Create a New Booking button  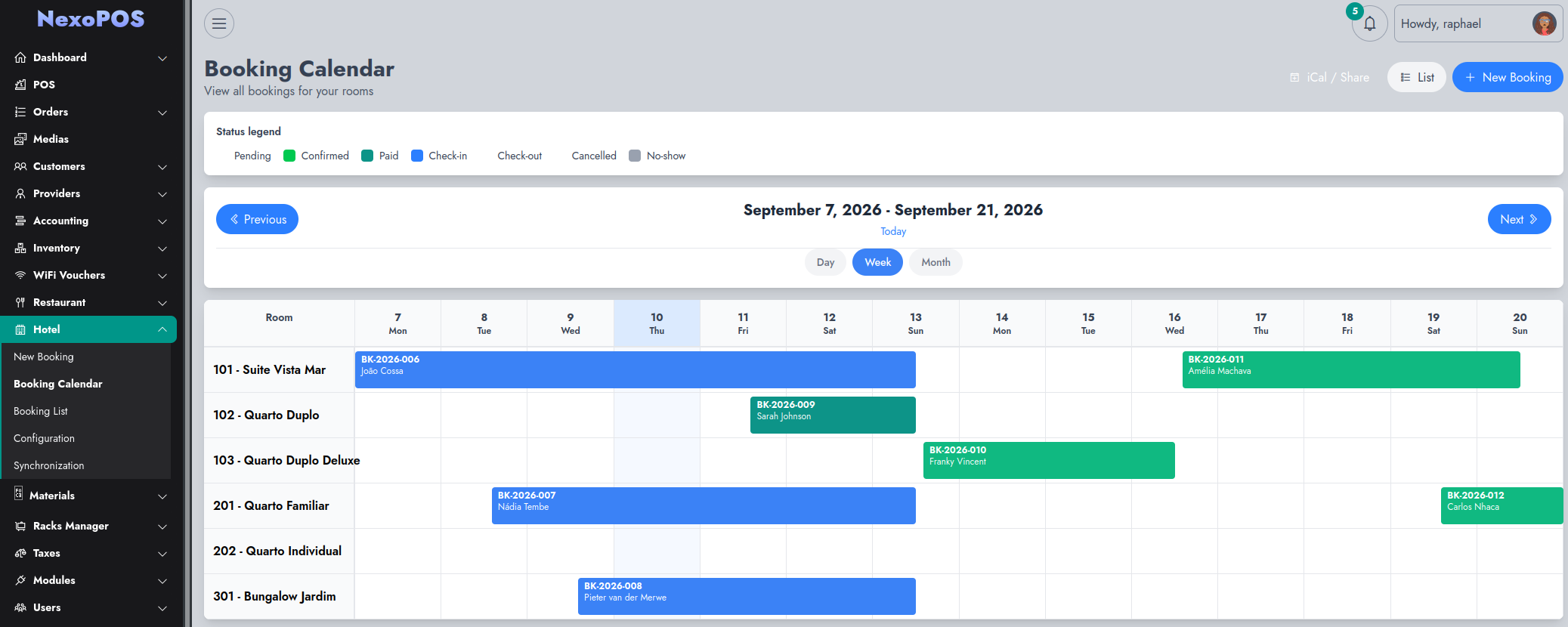(x=1508, y=77)
